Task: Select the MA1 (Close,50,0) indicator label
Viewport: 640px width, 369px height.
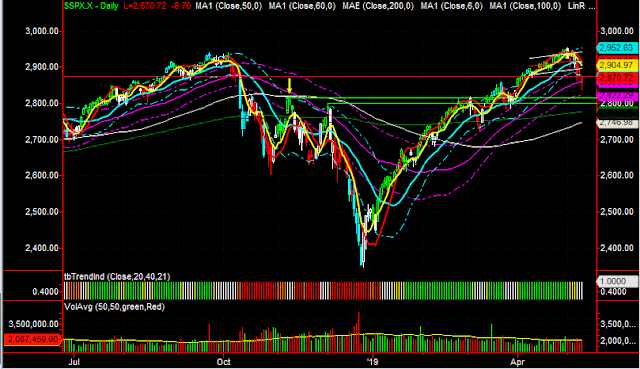Action: point(229,6)
